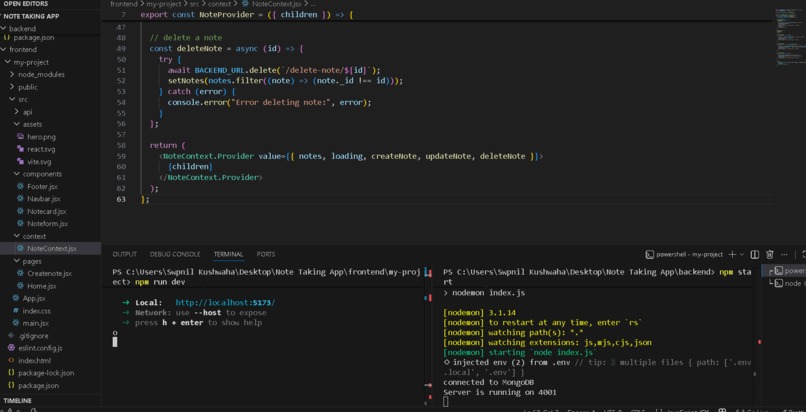The height and width of the screenshot is (412, 806).
Task: Add a new terminal with the plus icon
Action: [732, 254]
